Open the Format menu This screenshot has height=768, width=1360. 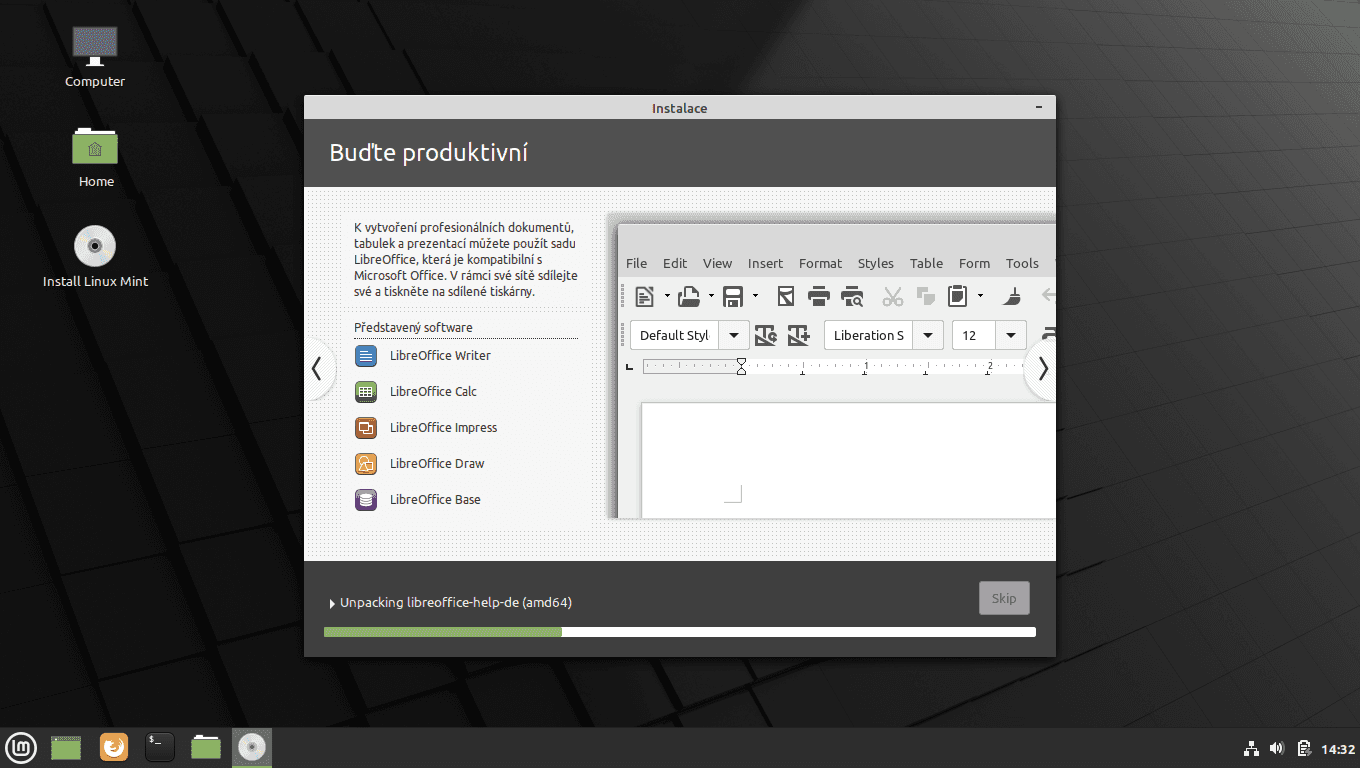[x=820, y=263]
